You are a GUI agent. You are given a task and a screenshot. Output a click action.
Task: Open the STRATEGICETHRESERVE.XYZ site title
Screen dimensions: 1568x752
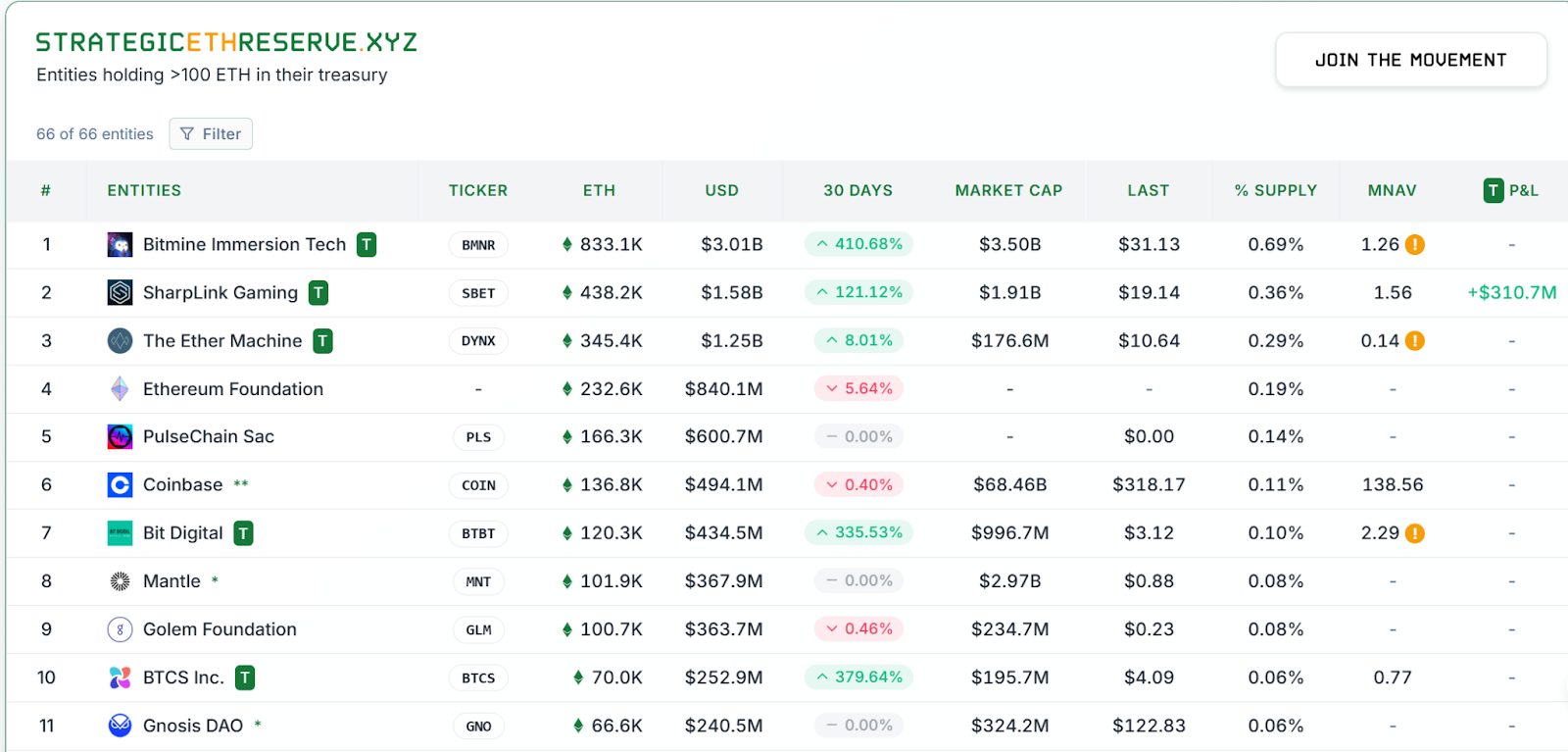(x=226, y=43)
